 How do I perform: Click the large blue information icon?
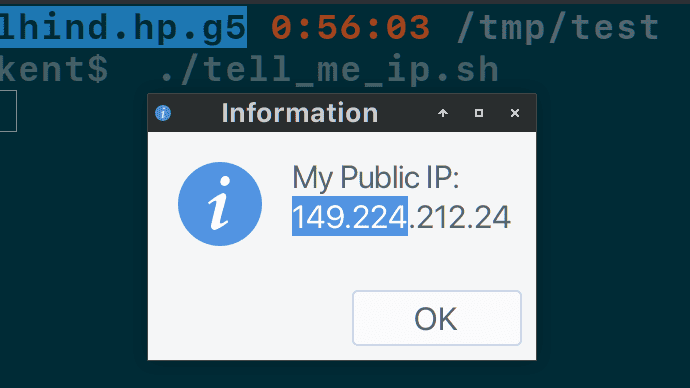point(220,204)
